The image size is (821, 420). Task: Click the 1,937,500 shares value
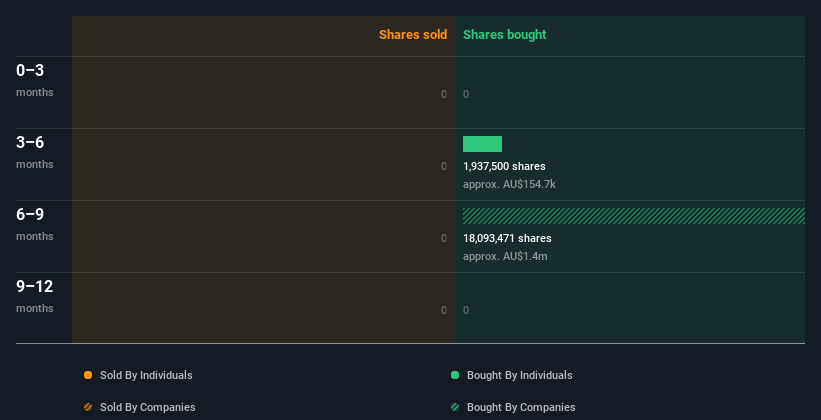click(504, 166)
